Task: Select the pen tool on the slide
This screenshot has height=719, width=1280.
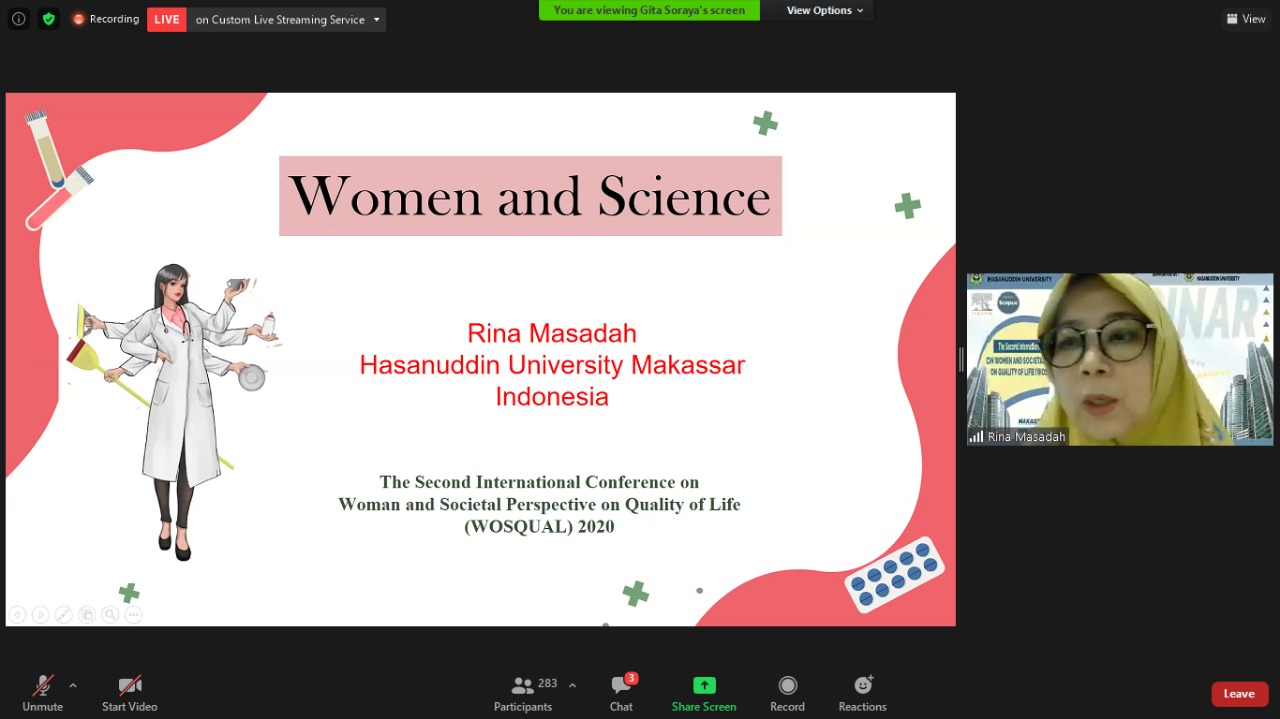Action: 63,615
